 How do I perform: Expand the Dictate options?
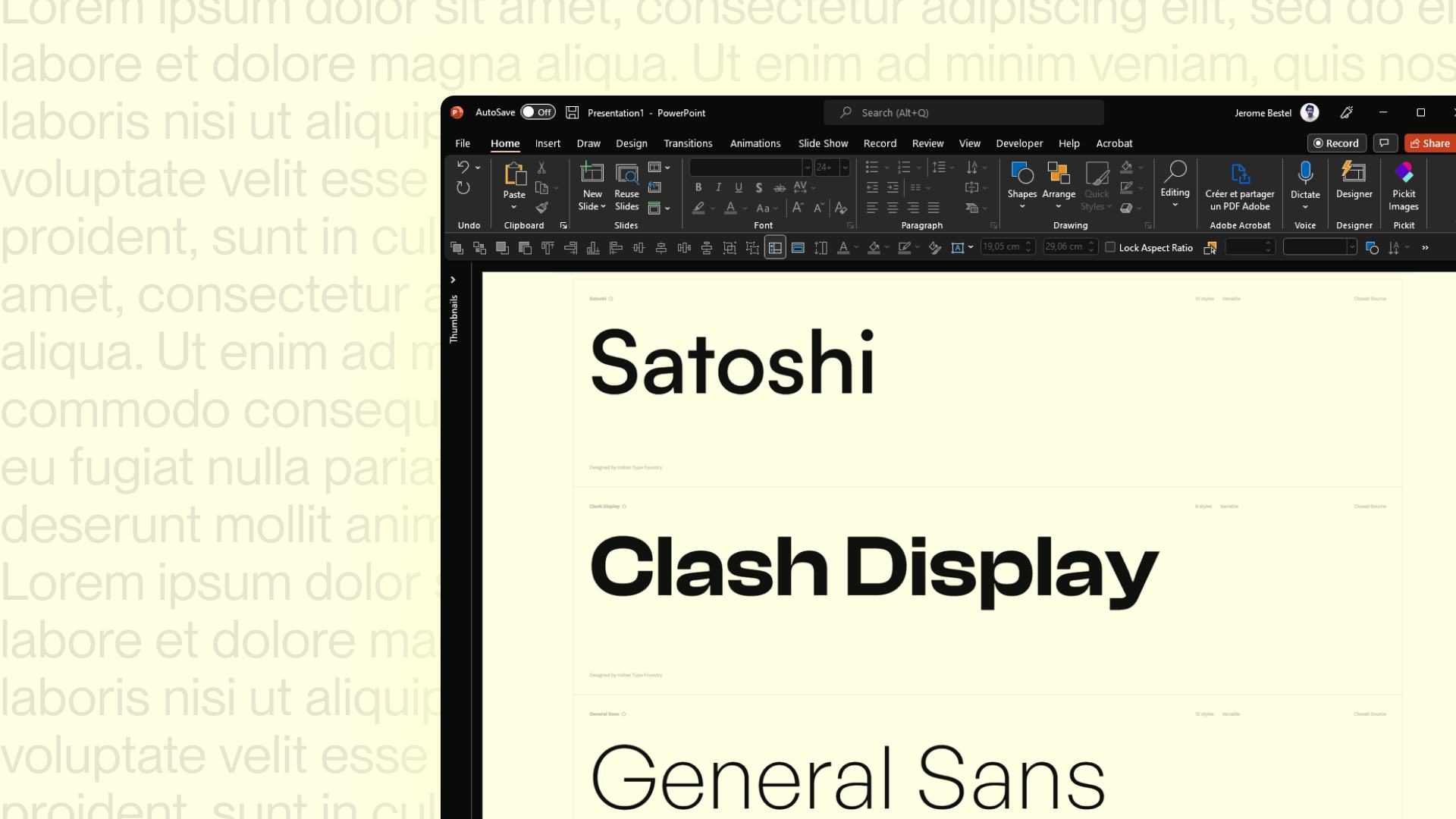point(1305,206)
